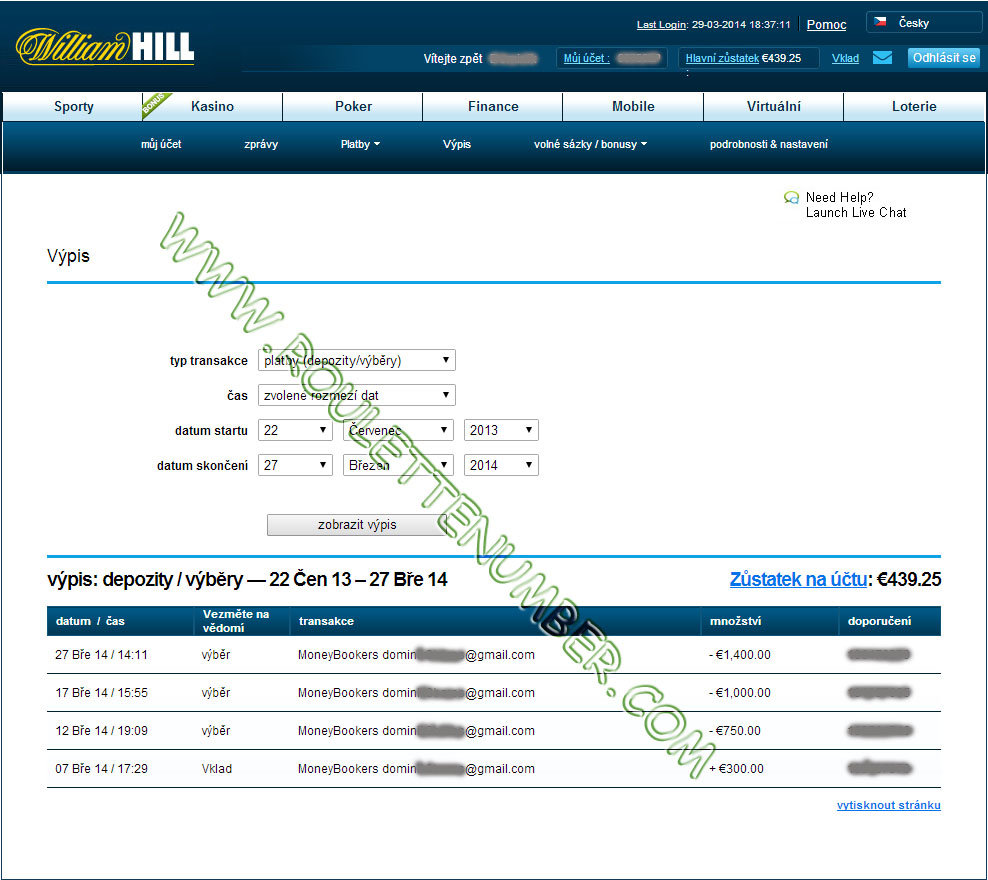Go to the Sporty tab
Viewport: 988px width, 880px height.
pos(74,106)
